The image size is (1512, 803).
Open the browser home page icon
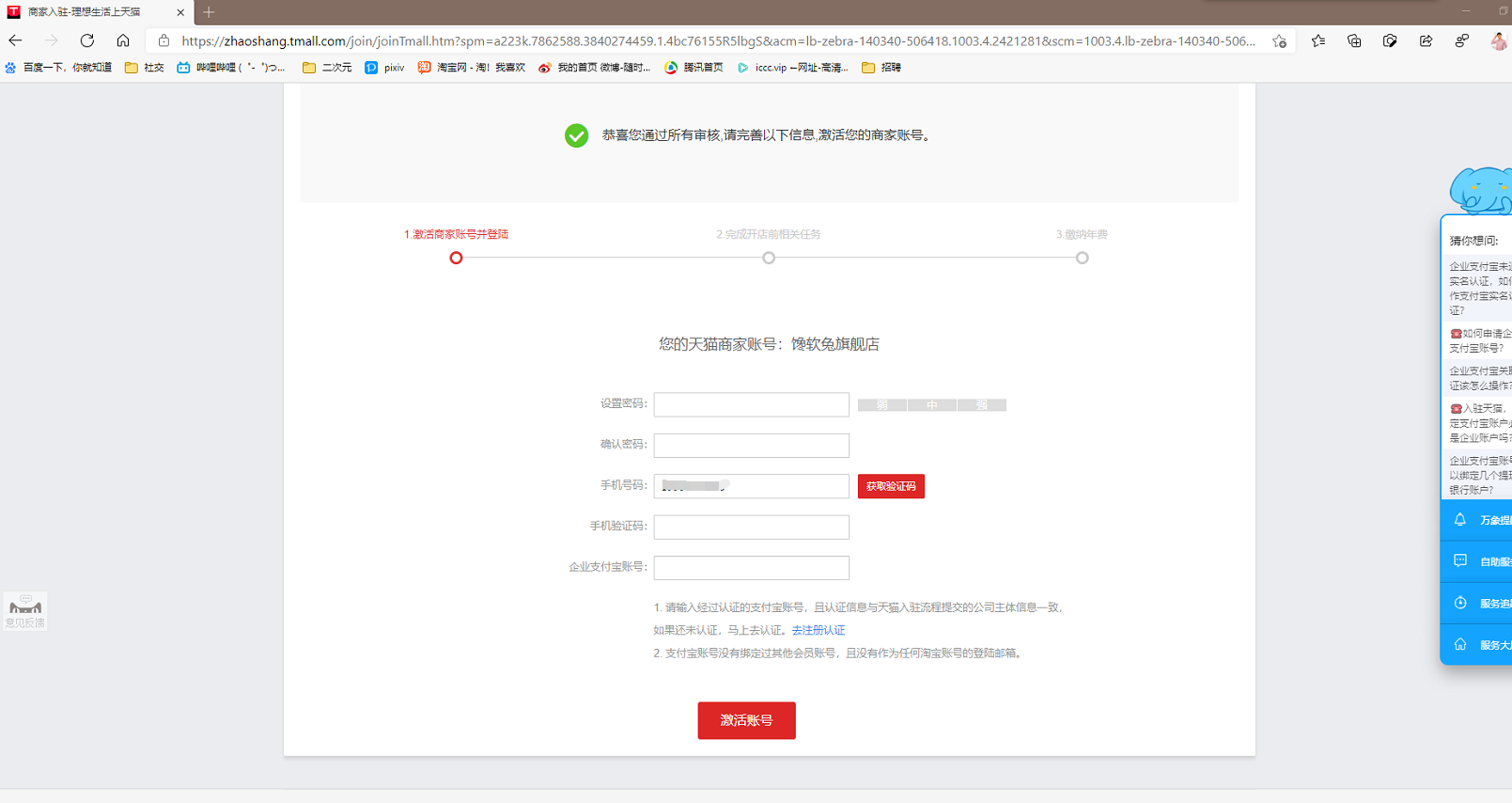[x=123, y=40]
